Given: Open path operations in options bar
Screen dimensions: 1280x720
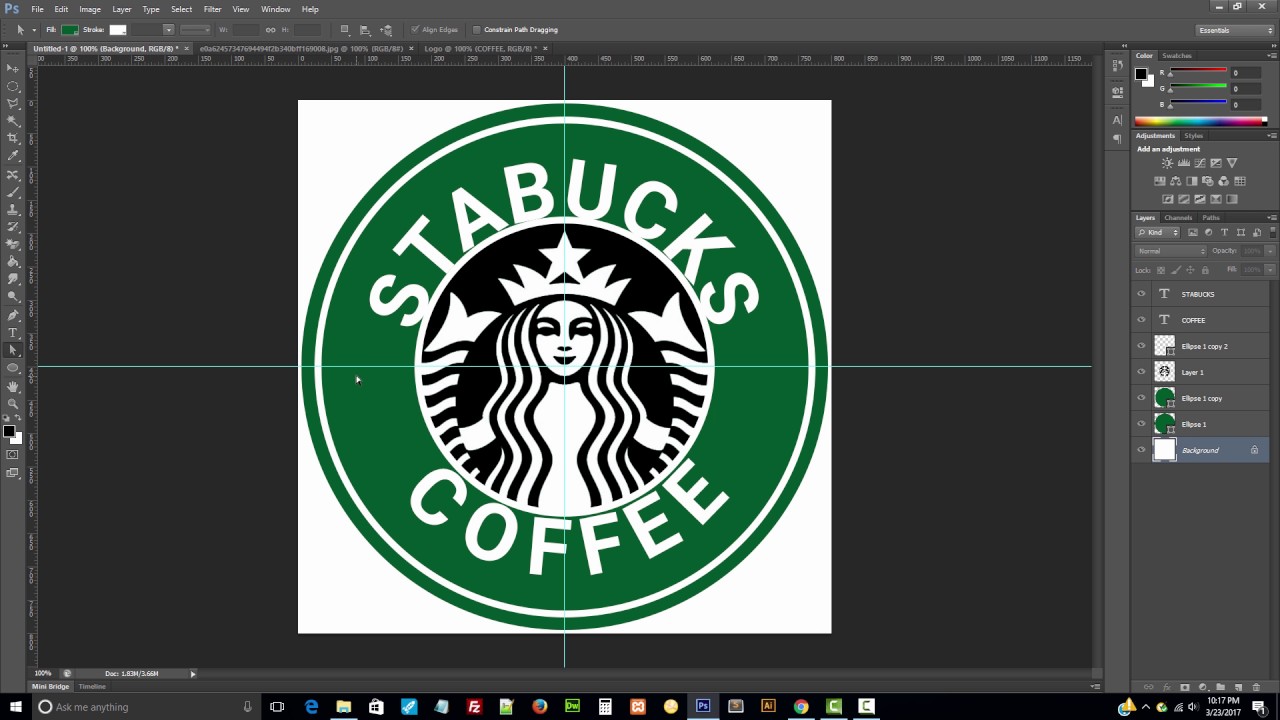Looking at the screenshot, I should coord(344,30).
